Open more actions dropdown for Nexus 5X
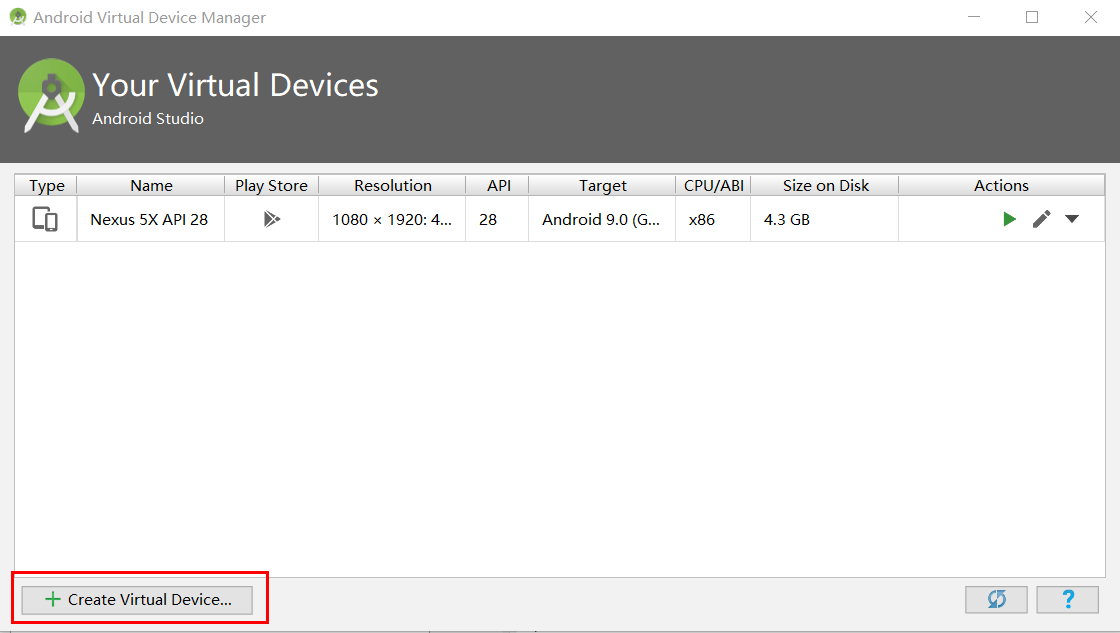The height and width of the screenshot is (633, 1120). click(1071, 219)
